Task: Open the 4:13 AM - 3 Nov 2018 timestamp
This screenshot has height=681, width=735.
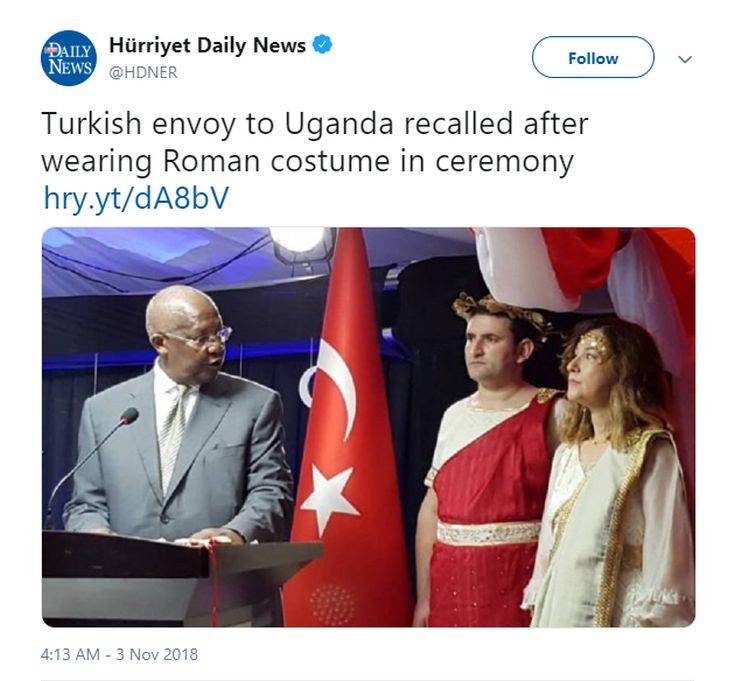Action: [119, 654]
